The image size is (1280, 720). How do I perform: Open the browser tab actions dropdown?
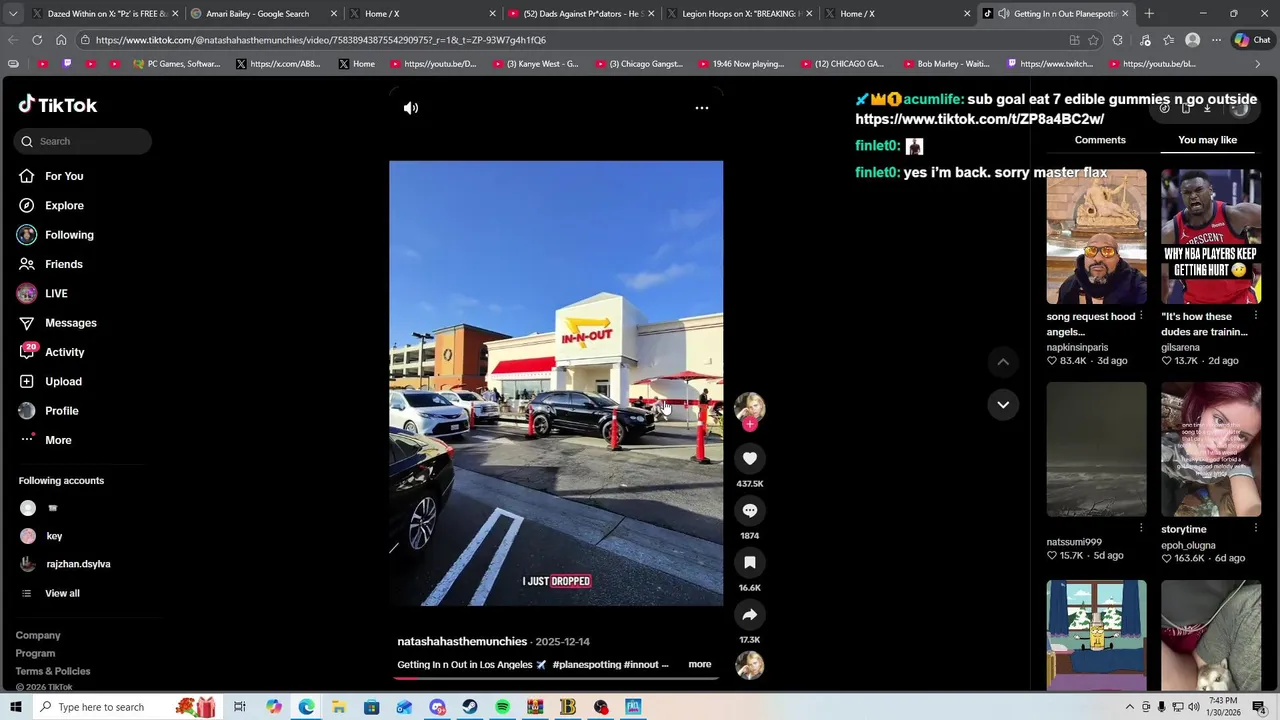[13, 14]
